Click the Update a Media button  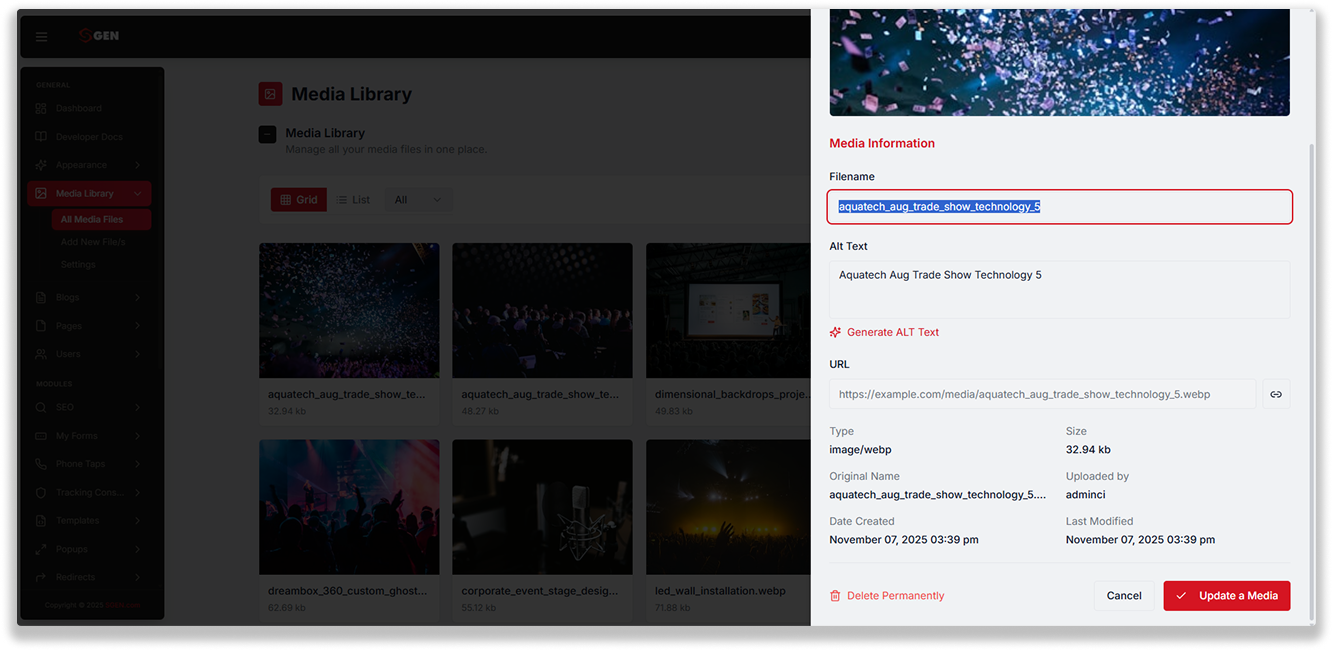pos(1227,596)
